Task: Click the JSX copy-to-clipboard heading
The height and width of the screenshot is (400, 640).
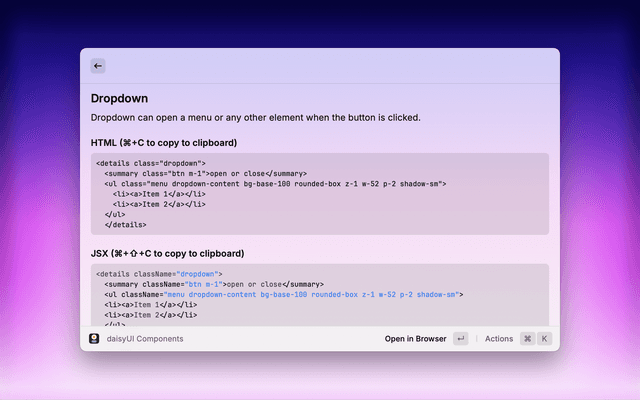Action: tap(167, 253)
